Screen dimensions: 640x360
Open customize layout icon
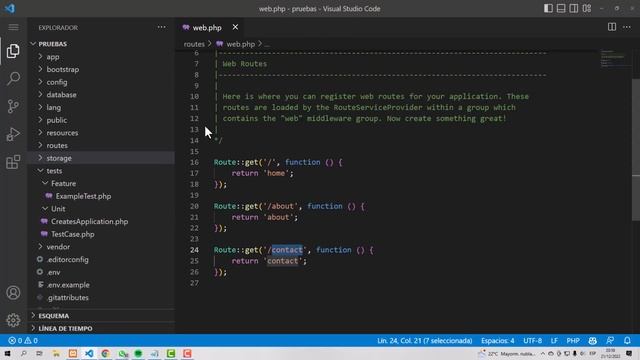[x=587, y=8]
